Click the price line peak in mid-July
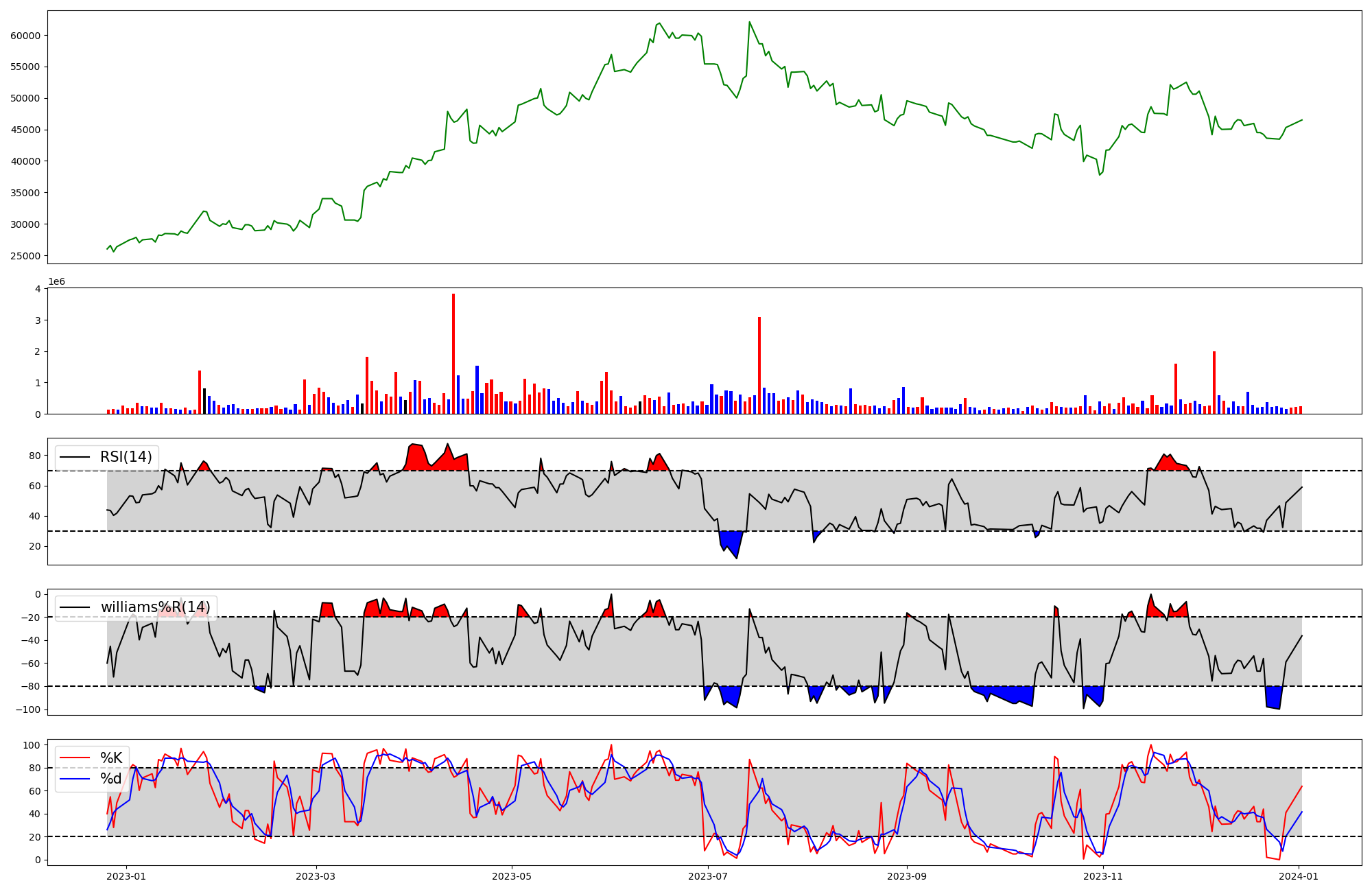Image resolution: width=1372 pixels, height=892 pixels. (749, 22)
